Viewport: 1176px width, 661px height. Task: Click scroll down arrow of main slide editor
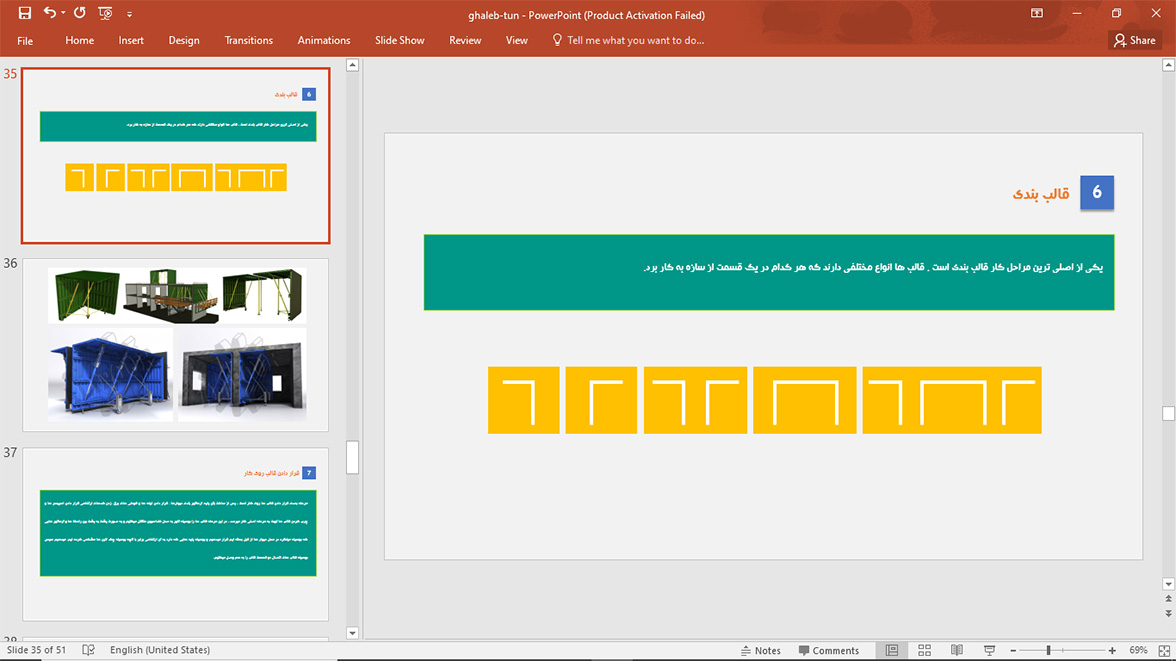1168,584
